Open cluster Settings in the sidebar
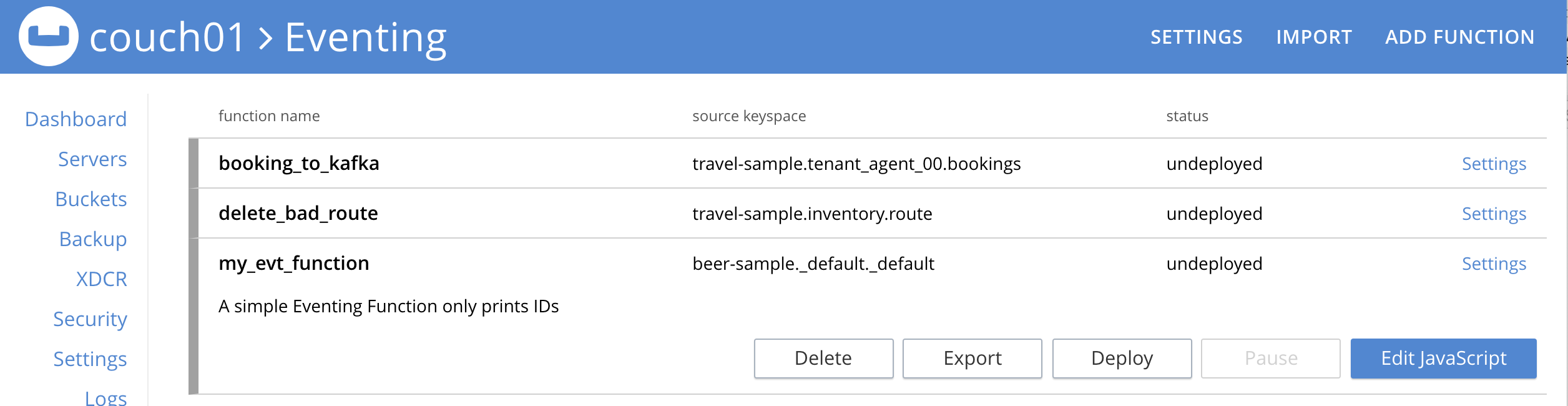This screenshot has width=1568, height=406. tap(90, 359)
